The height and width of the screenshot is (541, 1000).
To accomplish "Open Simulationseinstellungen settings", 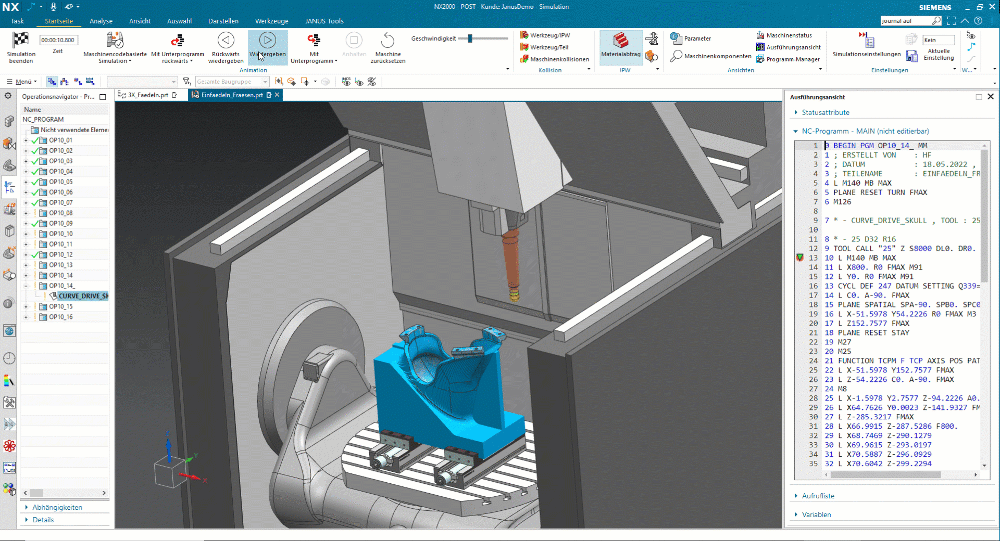I will 866,46.
